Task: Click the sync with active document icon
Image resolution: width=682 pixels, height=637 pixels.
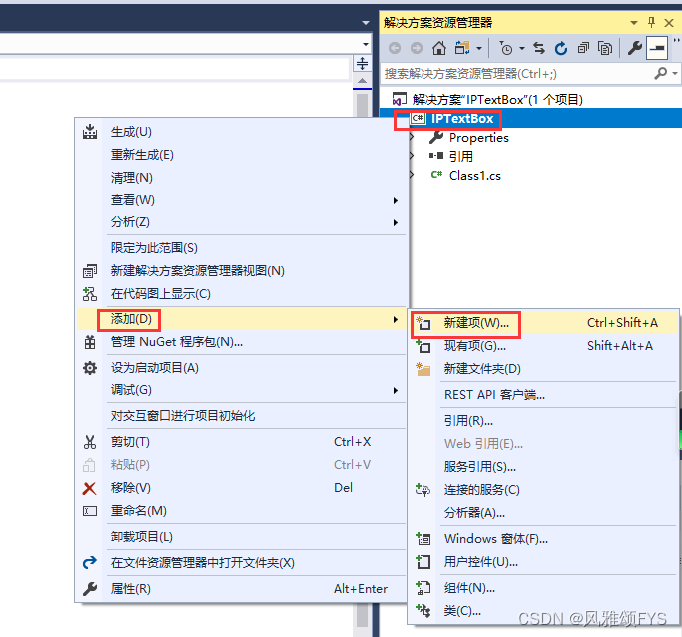Action: click(x=539, y=48)
